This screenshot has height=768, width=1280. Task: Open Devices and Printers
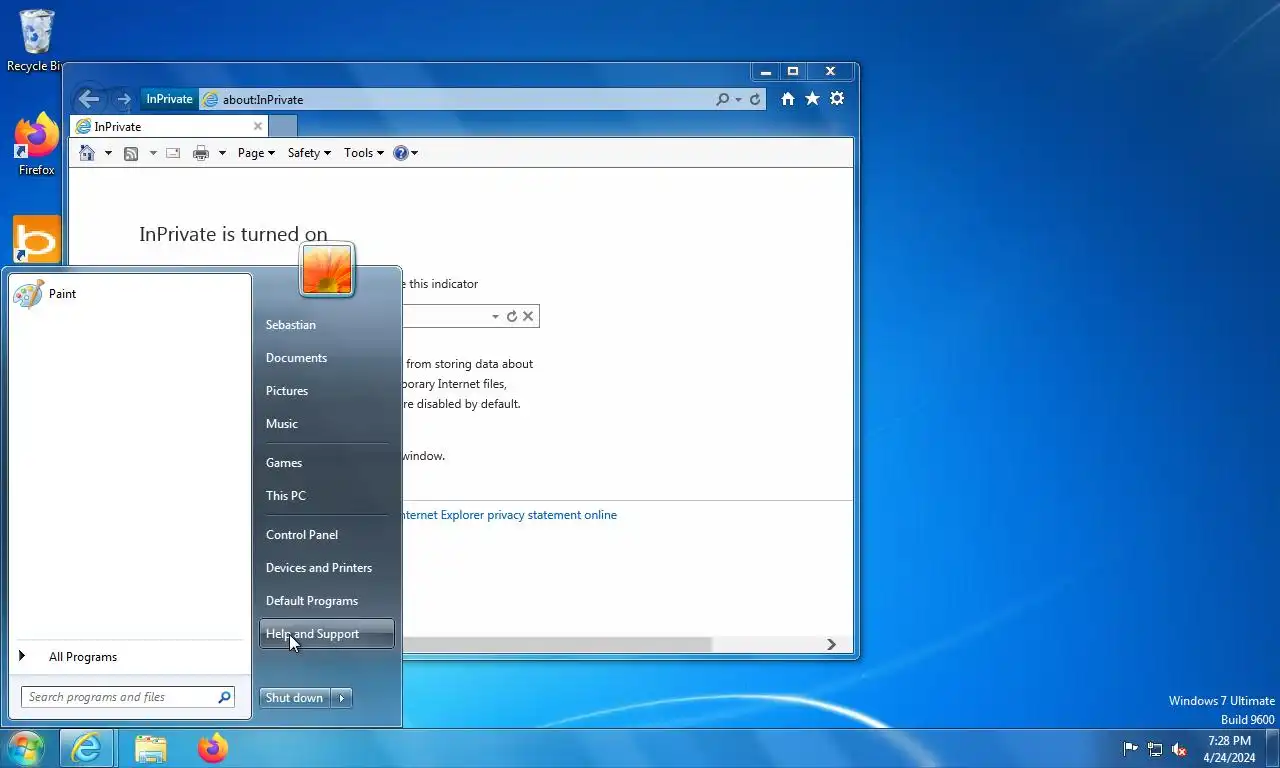tap(326, 568)
